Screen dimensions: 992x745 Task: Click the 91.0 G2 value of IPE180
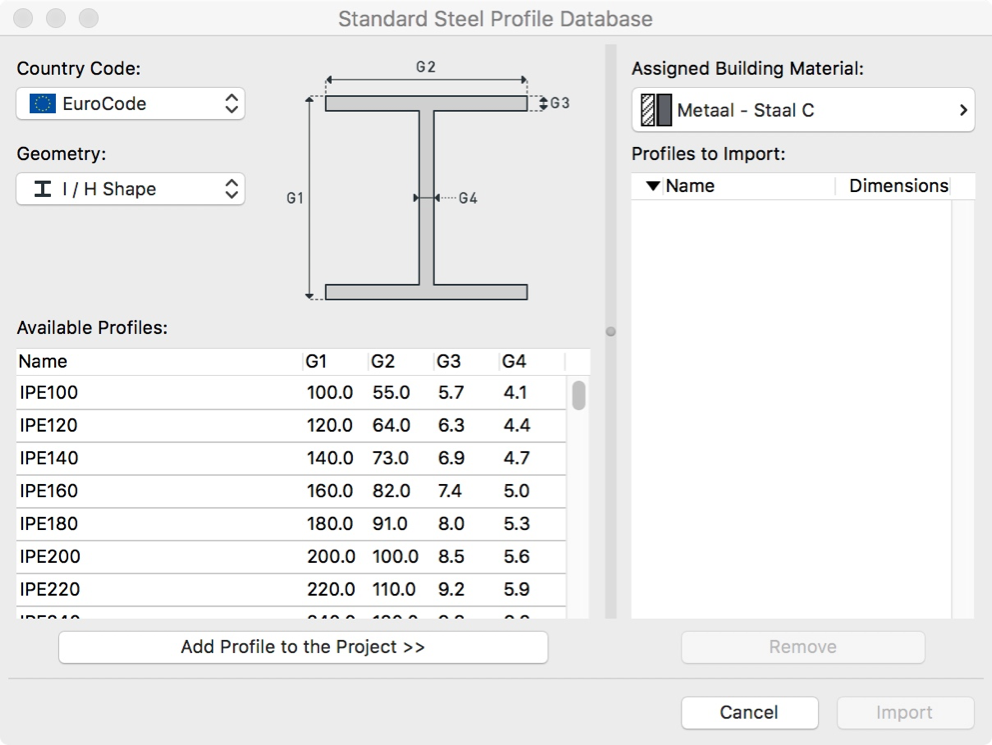[390, 524]
